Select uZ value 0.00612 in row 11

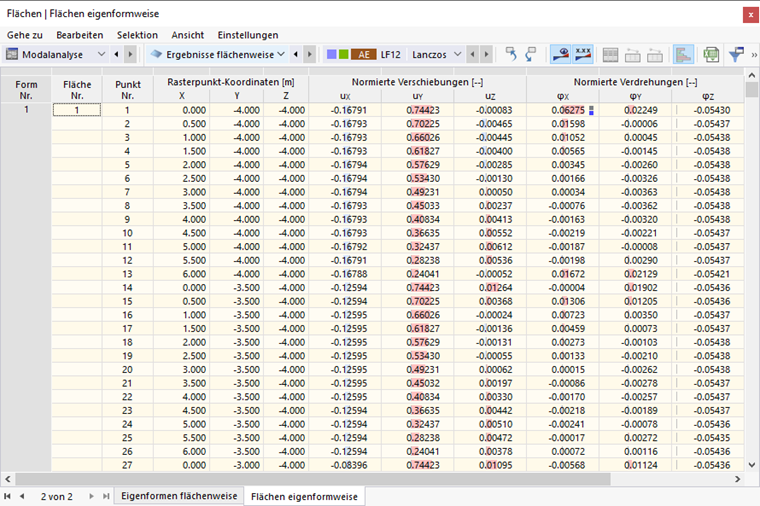(x=490, y=247)
